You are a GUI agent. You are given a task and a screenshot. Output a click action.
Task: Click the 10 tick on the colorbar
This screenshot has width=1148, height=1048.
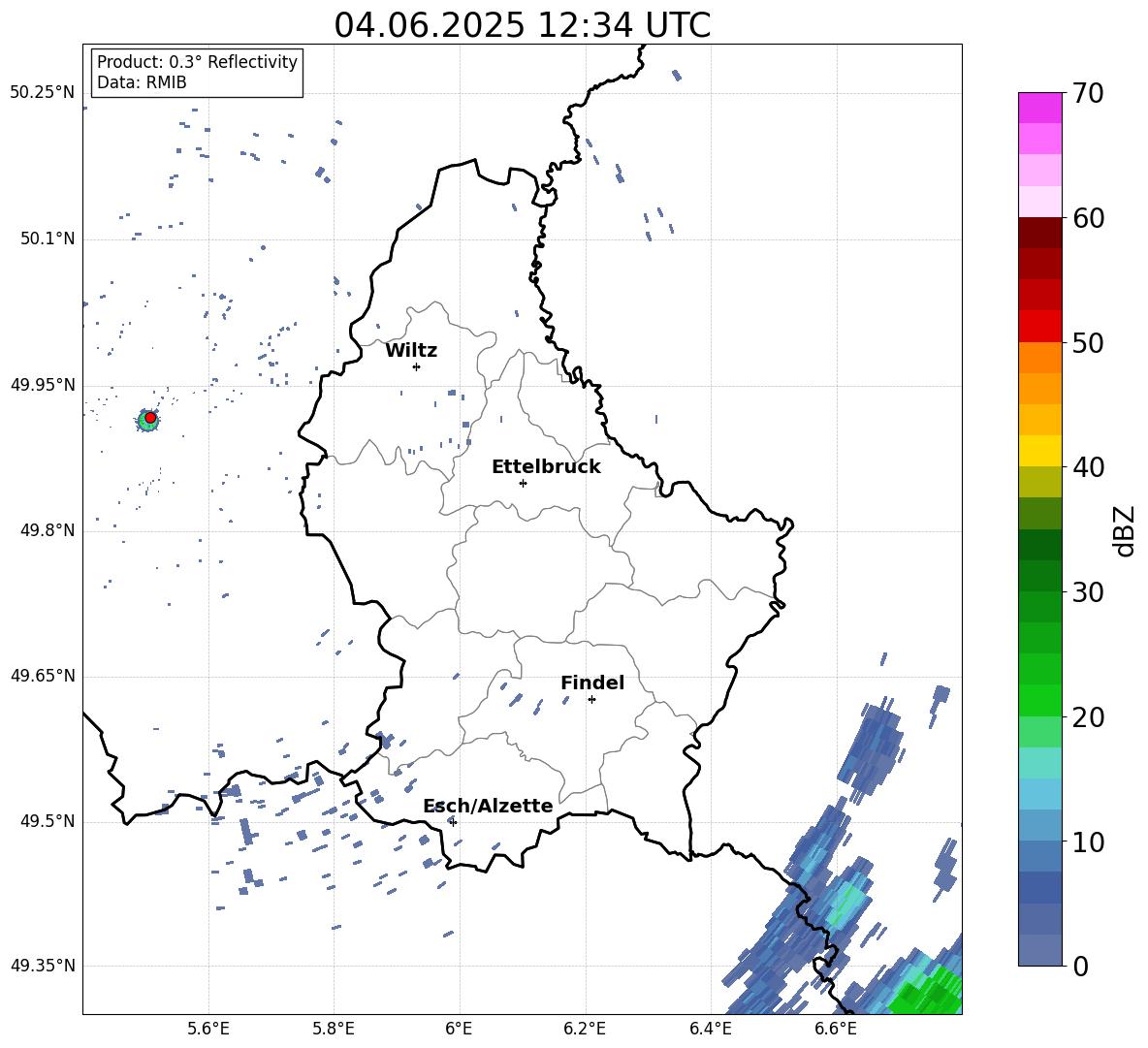click(x=1088, y=842)
